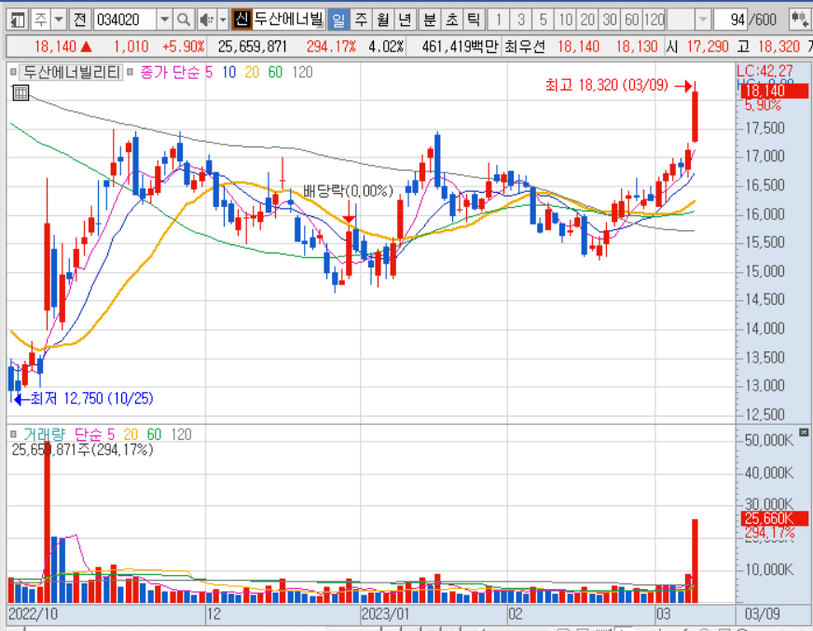Click the red 18,140 current price tag
Screen dimensions: 813x631
pyautogui.click(x=774, y=92)
